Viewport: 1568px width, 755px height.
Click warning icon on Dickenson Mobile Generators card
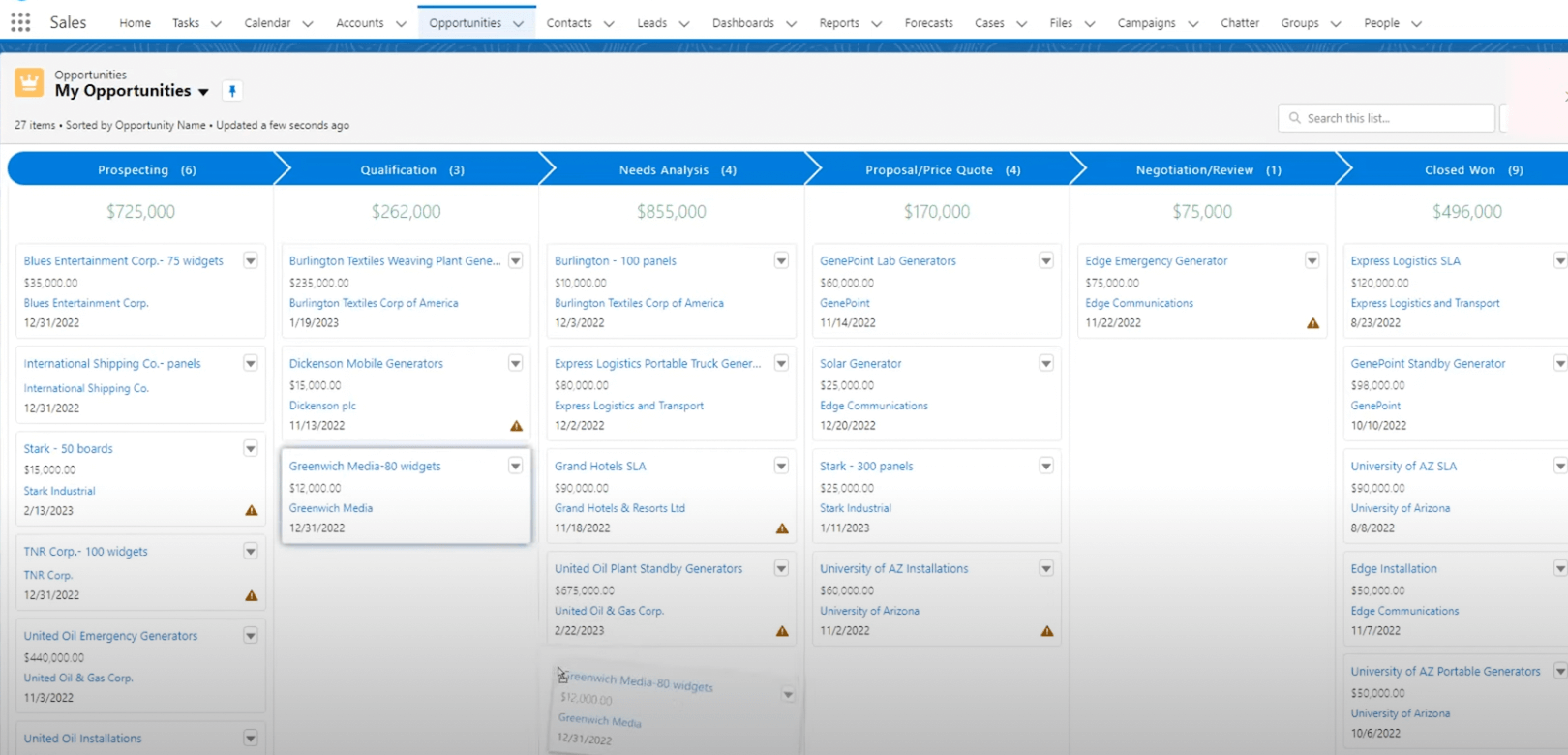pos(516,426)
